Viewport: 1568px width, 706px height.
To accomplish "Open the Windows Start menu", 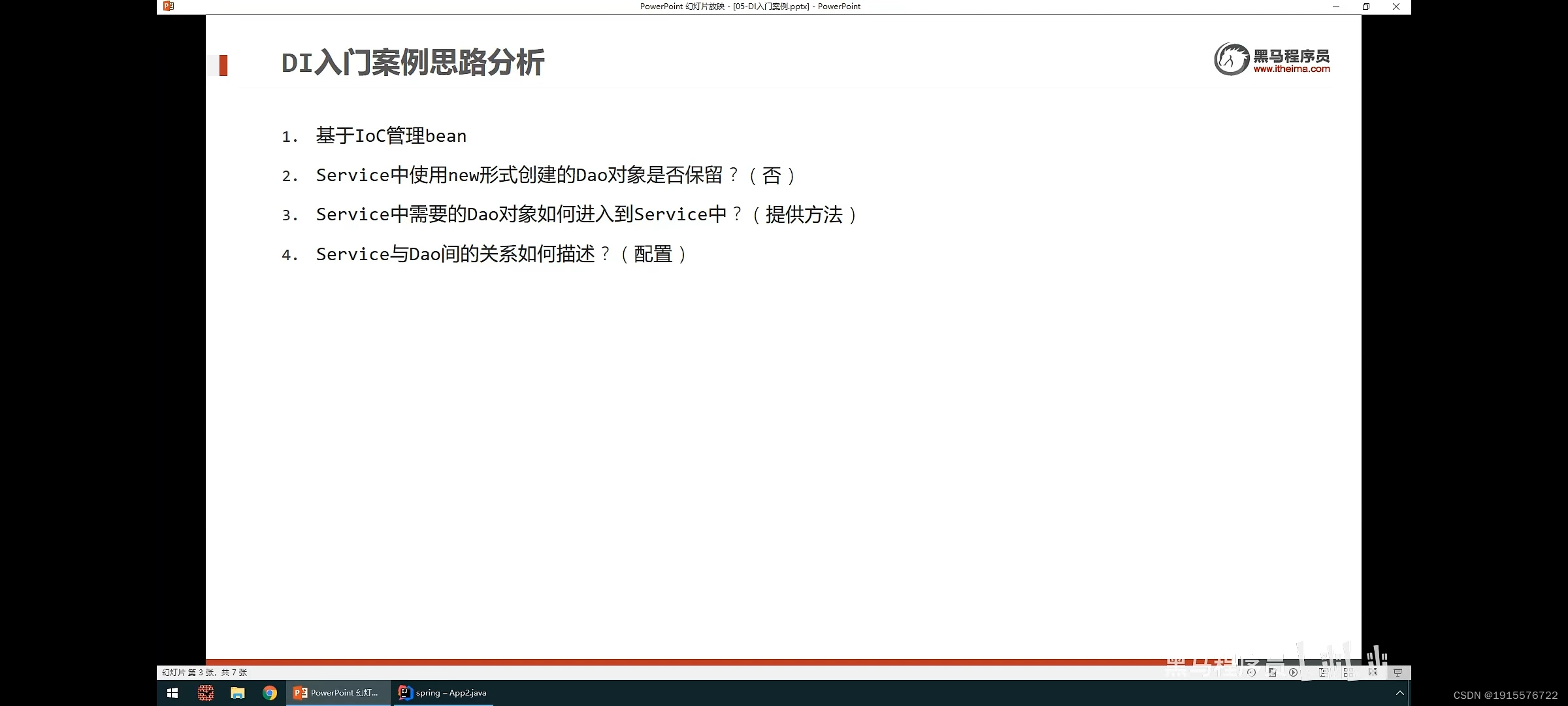I will 172,693.
